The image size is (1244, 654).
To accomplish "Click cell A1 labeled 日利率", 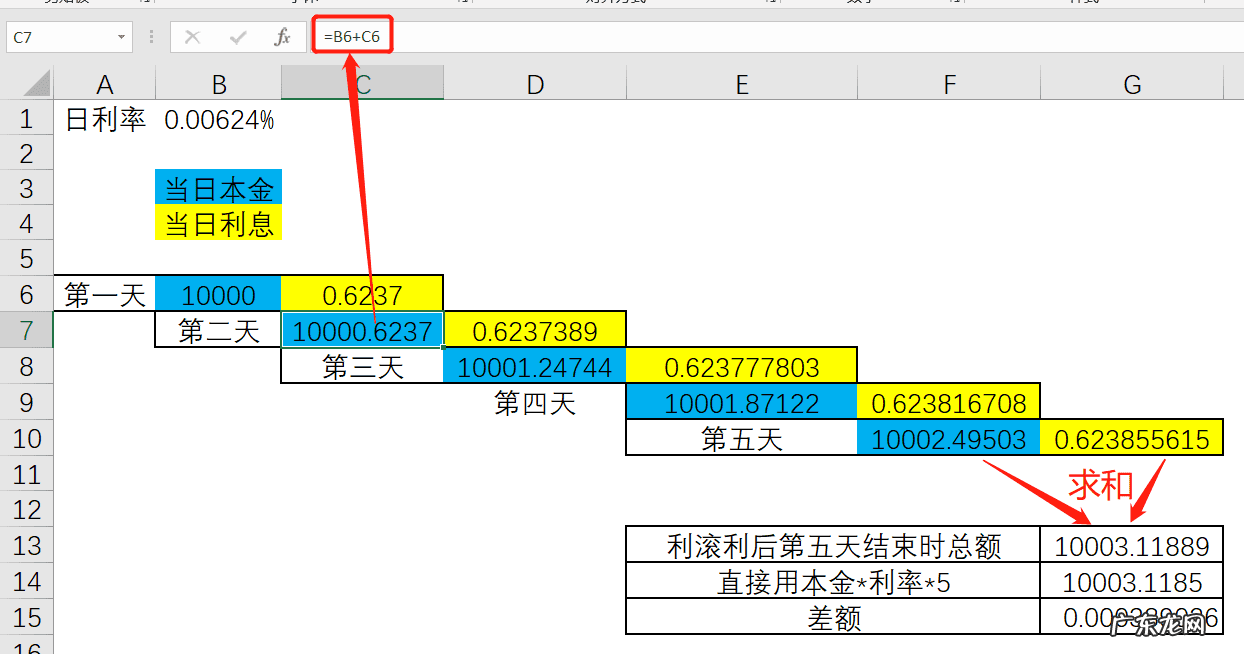I will [104, 116].
